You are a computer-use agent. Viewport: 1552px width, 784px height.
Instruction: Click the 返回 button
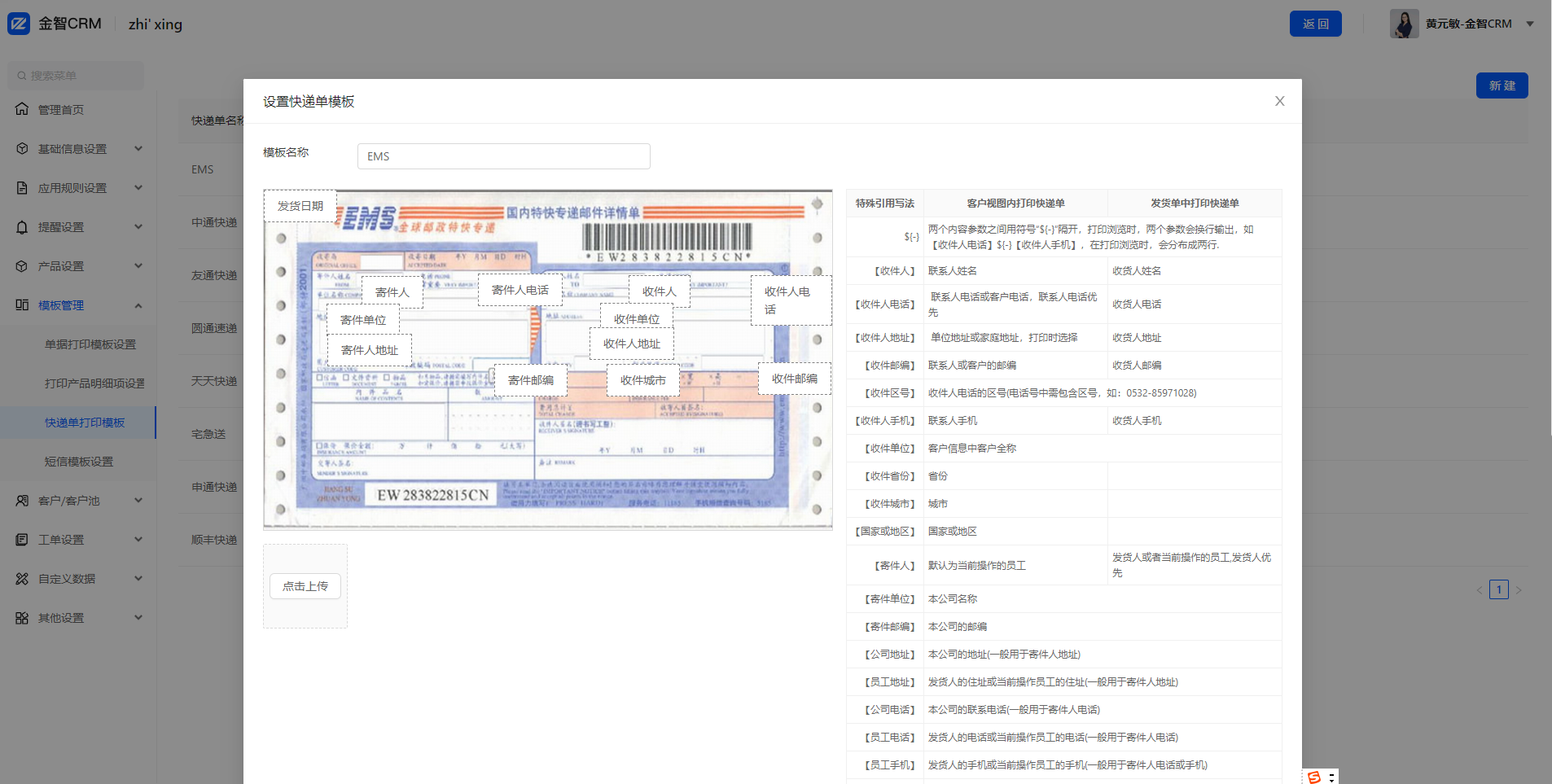click(x=1315, y=24)
